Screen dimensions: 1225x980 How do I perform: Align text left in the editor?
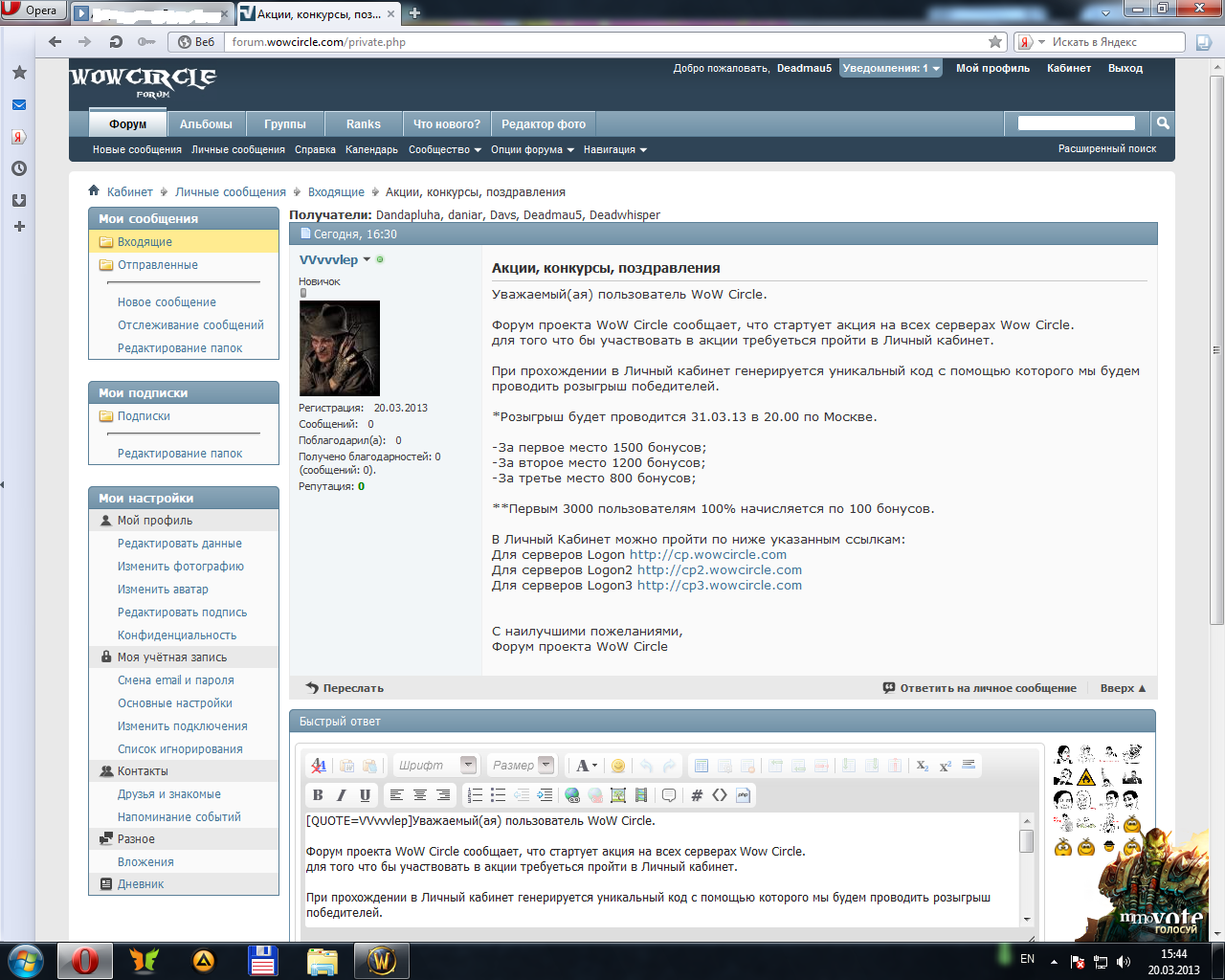click(x=396, y=795)
